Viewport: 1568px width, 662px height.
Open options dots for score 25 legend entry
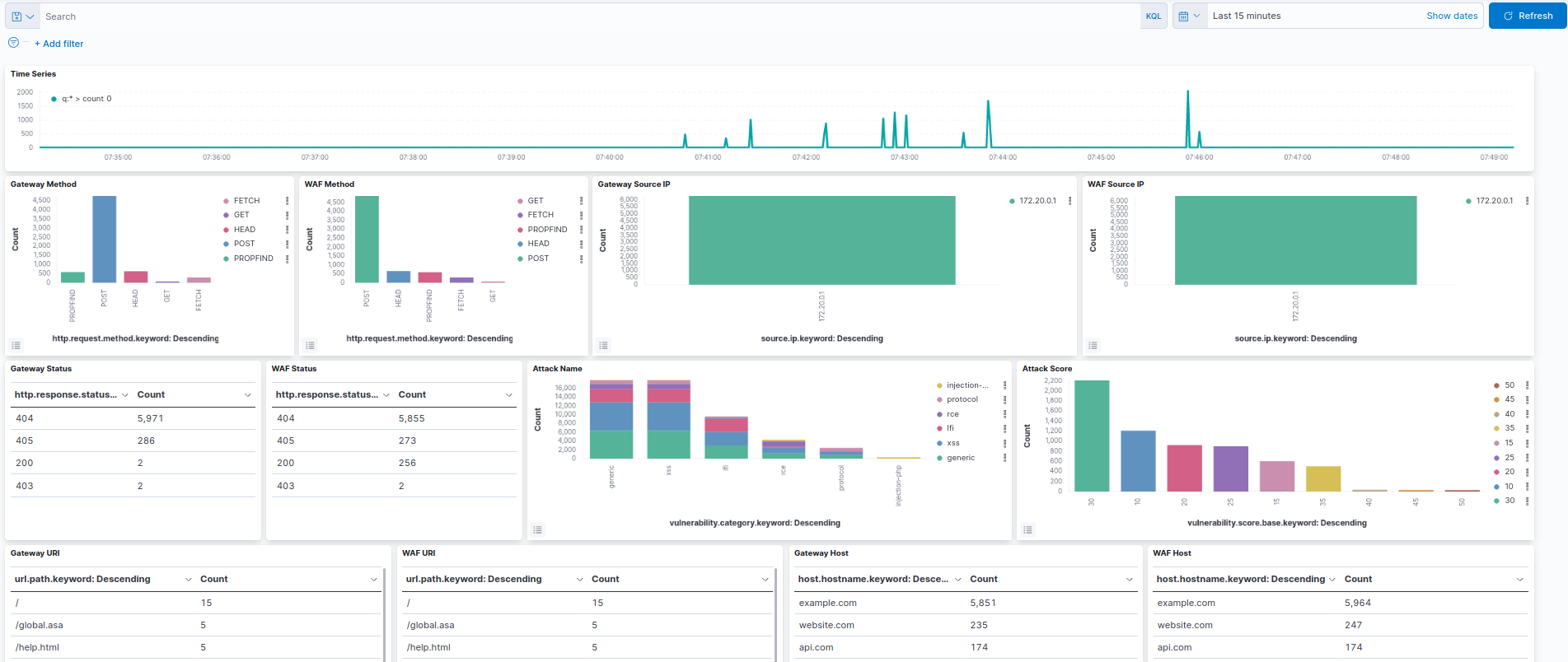1527,458
